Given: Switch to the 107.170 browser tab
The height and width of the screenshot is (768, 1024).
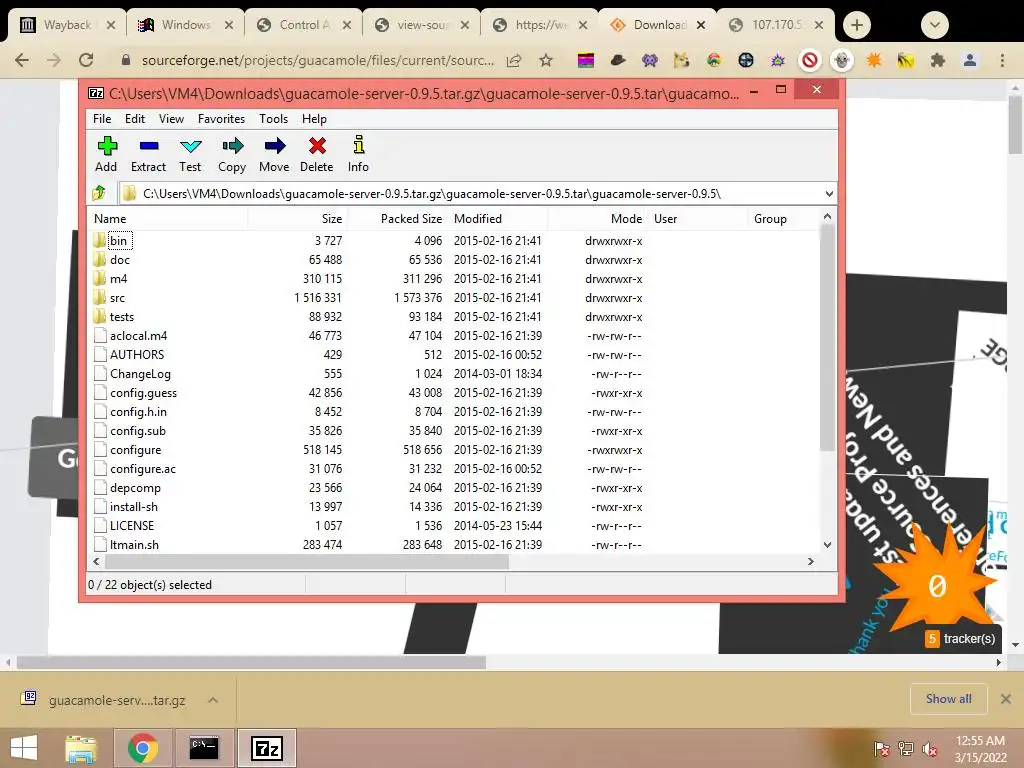Looking at the screenshot, I should point(775,25).
